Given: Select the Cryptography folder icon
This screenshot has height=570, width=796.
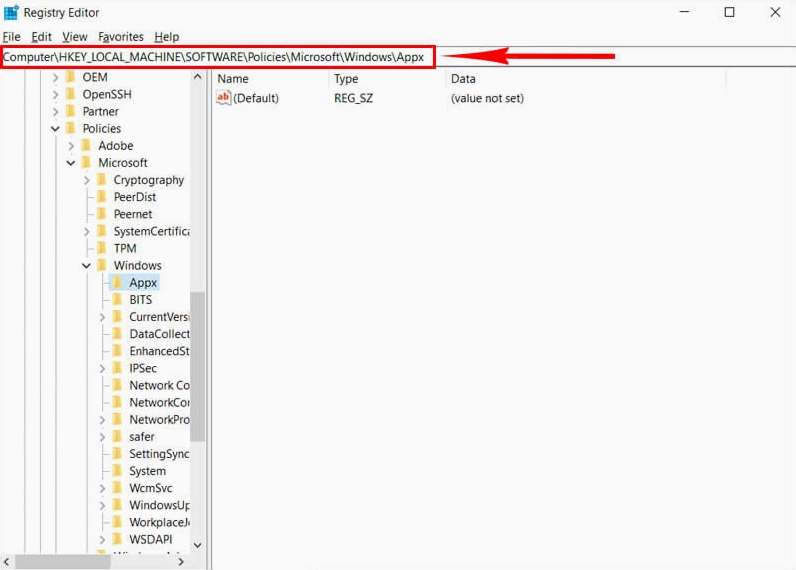Looking at the screenshot, I should [102, 180].
